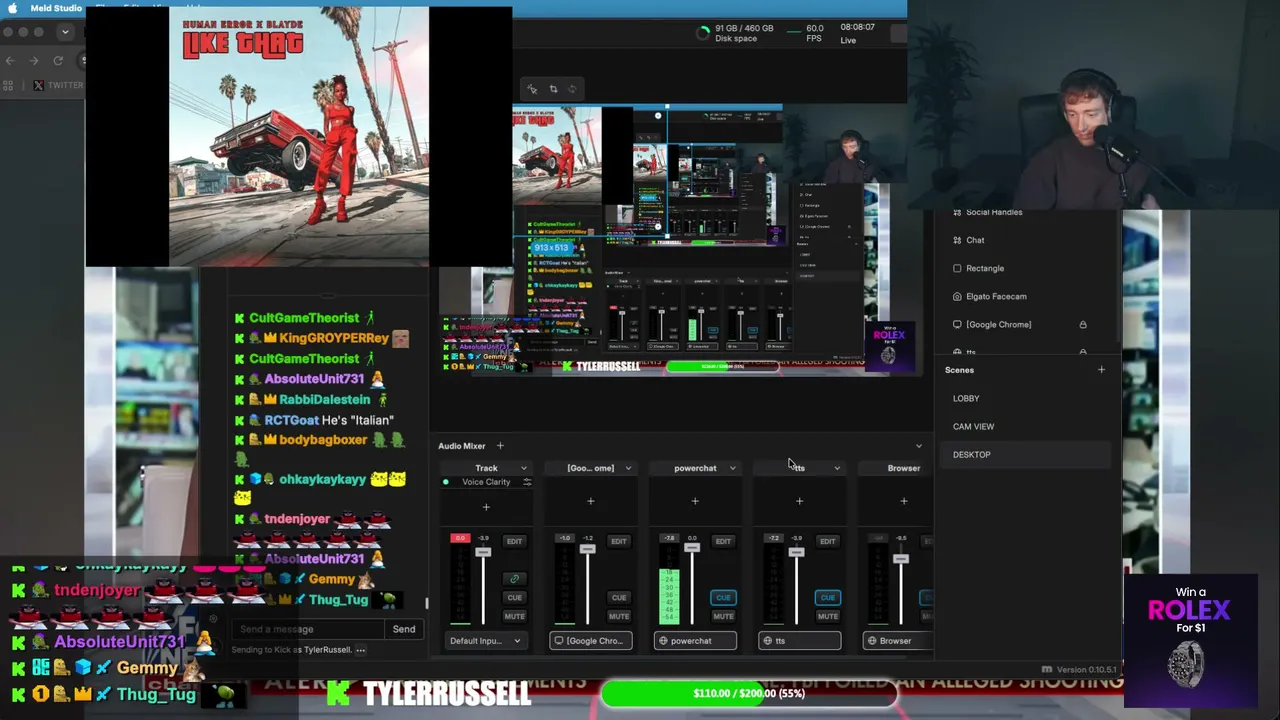The image size is (1280, 720).
Task: Add an effect to the Track channel
Action: pos(486,507)
